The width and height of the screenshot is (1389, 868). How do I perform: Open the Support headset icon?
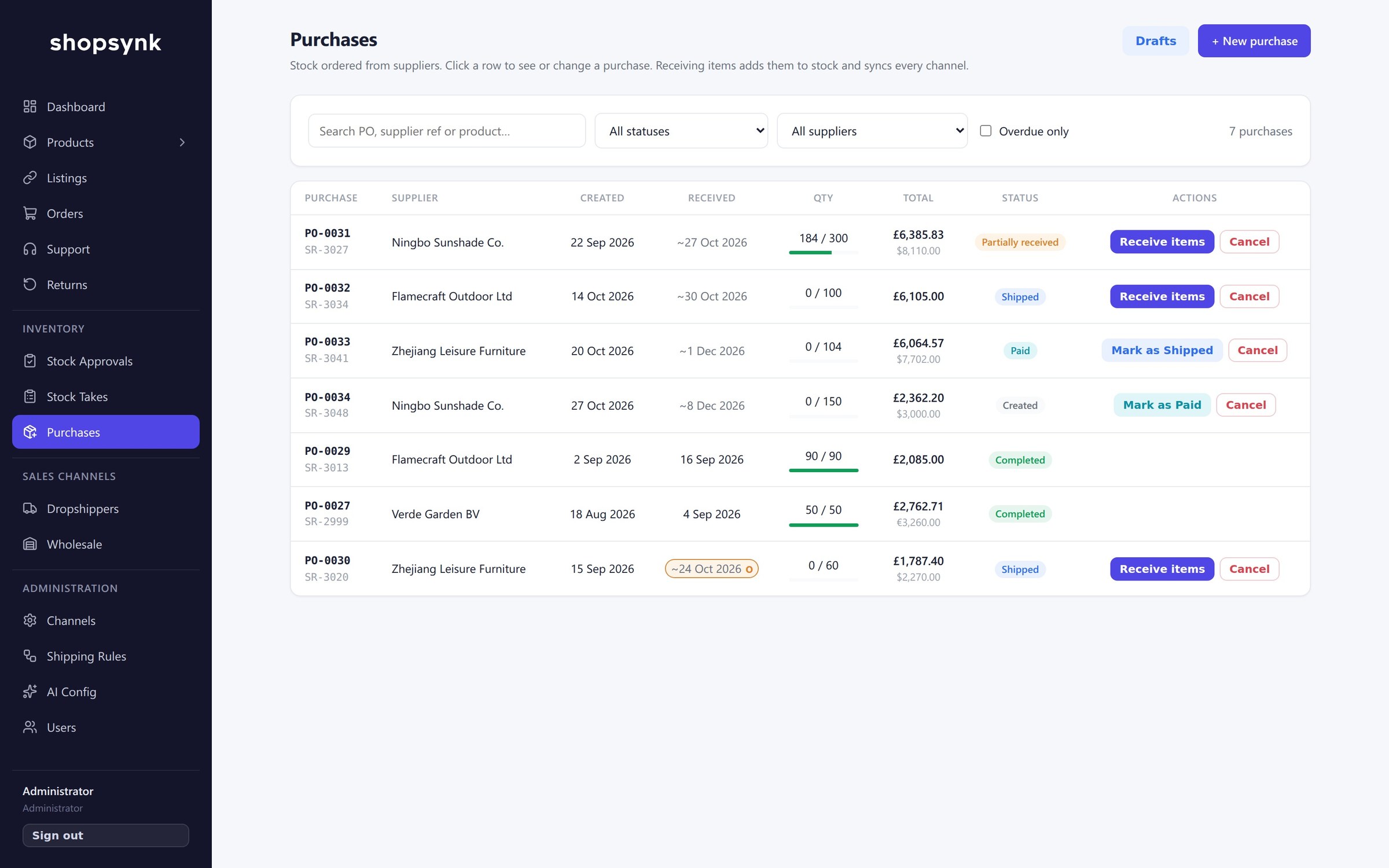click(30, 249)
